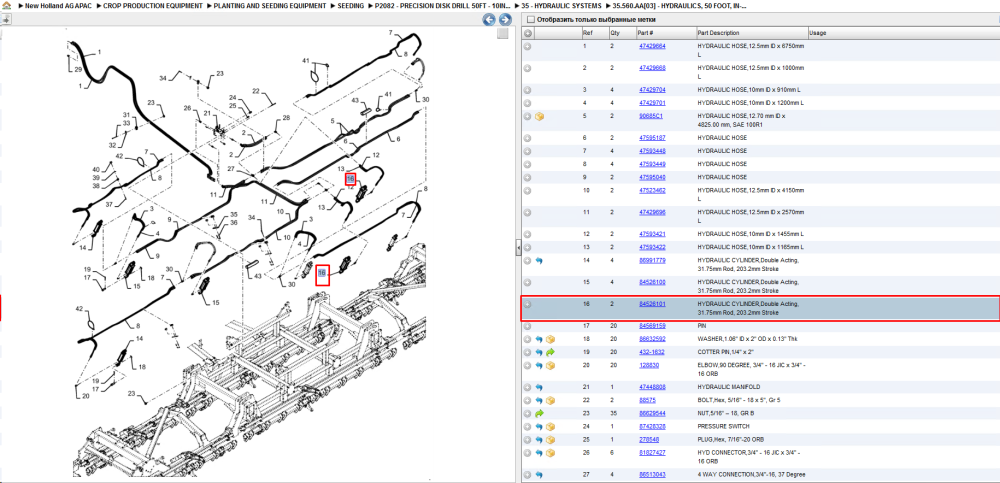Open part number 47429688 link
This screenshot has height=483, width=1000.
(x=652, y=68)
